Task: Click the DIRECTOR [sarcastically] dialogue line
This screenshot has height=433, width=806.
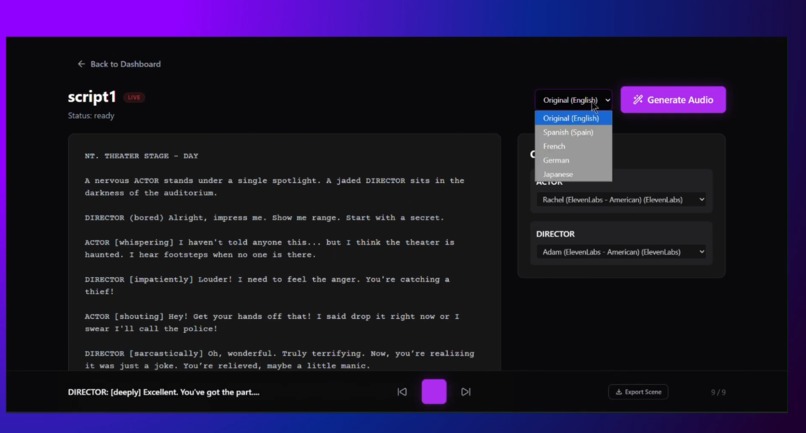Action: point(279,359)
